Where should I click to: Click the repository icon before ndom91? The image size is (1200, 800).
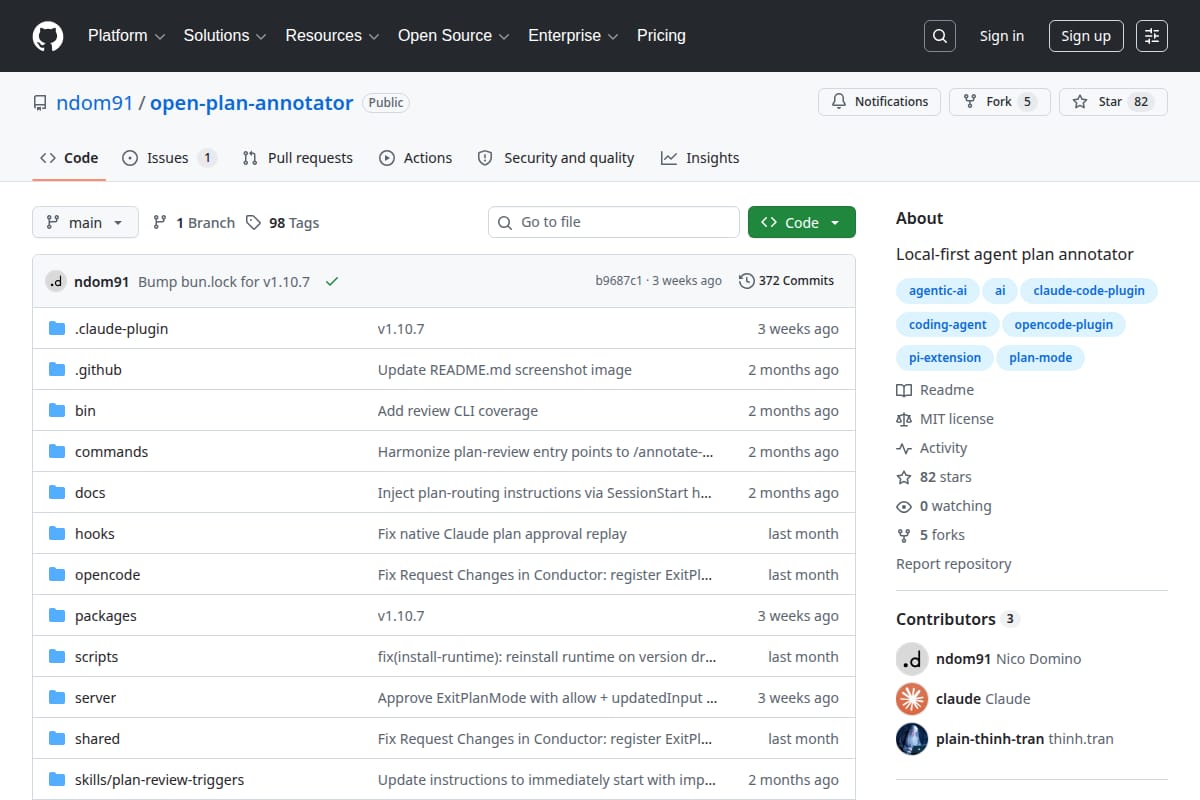coord(40,103)
